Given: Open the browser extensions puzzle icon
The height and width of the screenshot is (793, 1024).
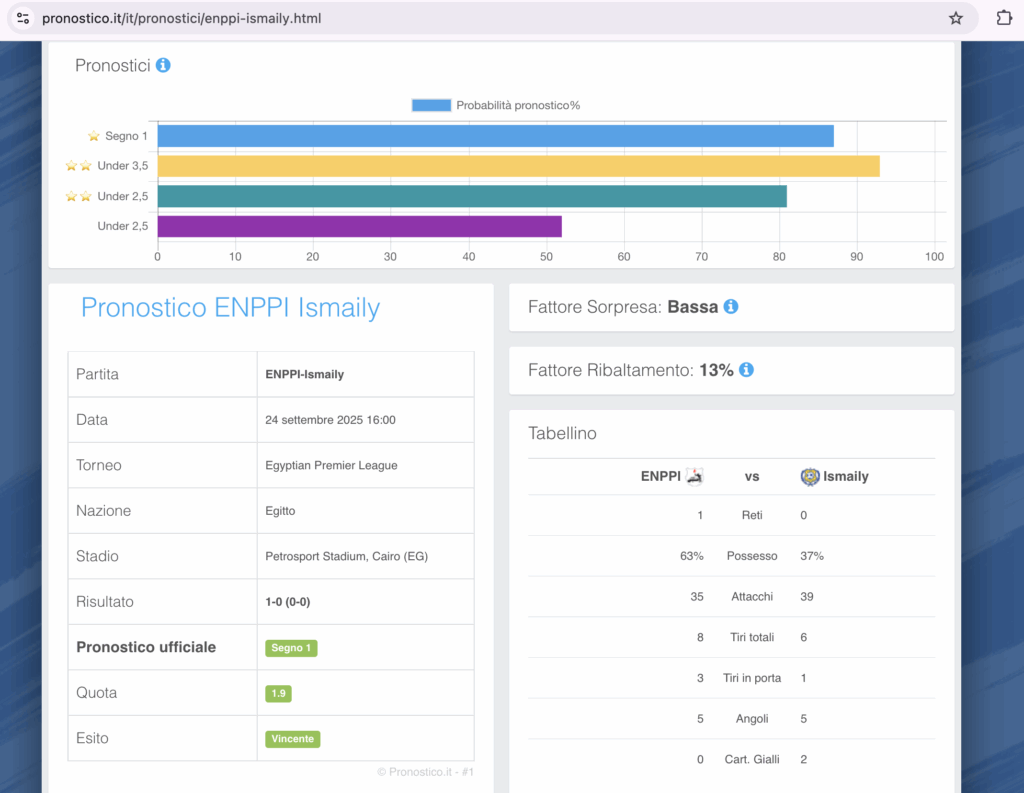Looking at the screenshot, I should pyautogui.click(x=1004, y=18).
